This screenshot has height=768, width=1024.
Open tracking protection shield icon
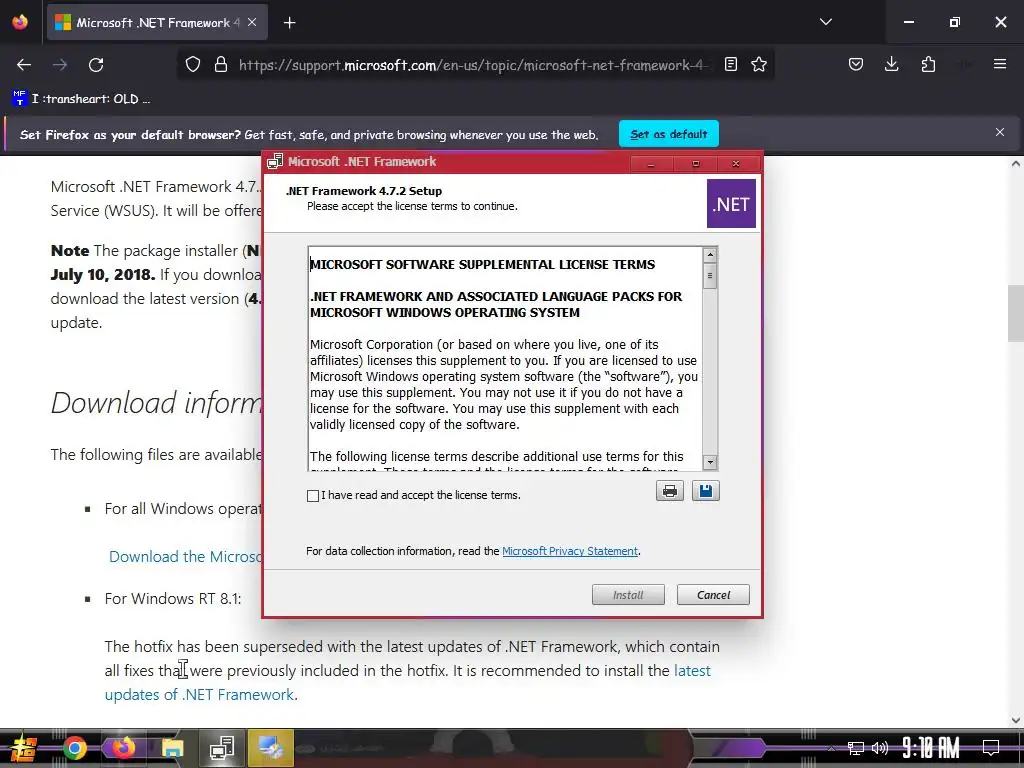pos(193,64)
